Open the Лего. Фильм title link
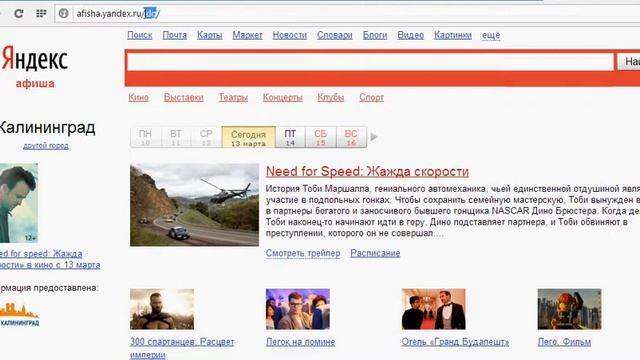 point(564,342)
